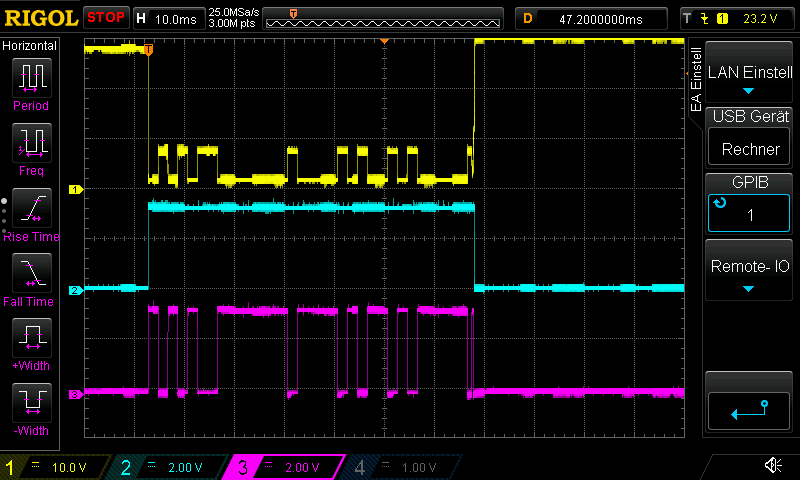800x480 pixels.
Task: Open the LAN Einstell menu
Action: pos(749,72)
